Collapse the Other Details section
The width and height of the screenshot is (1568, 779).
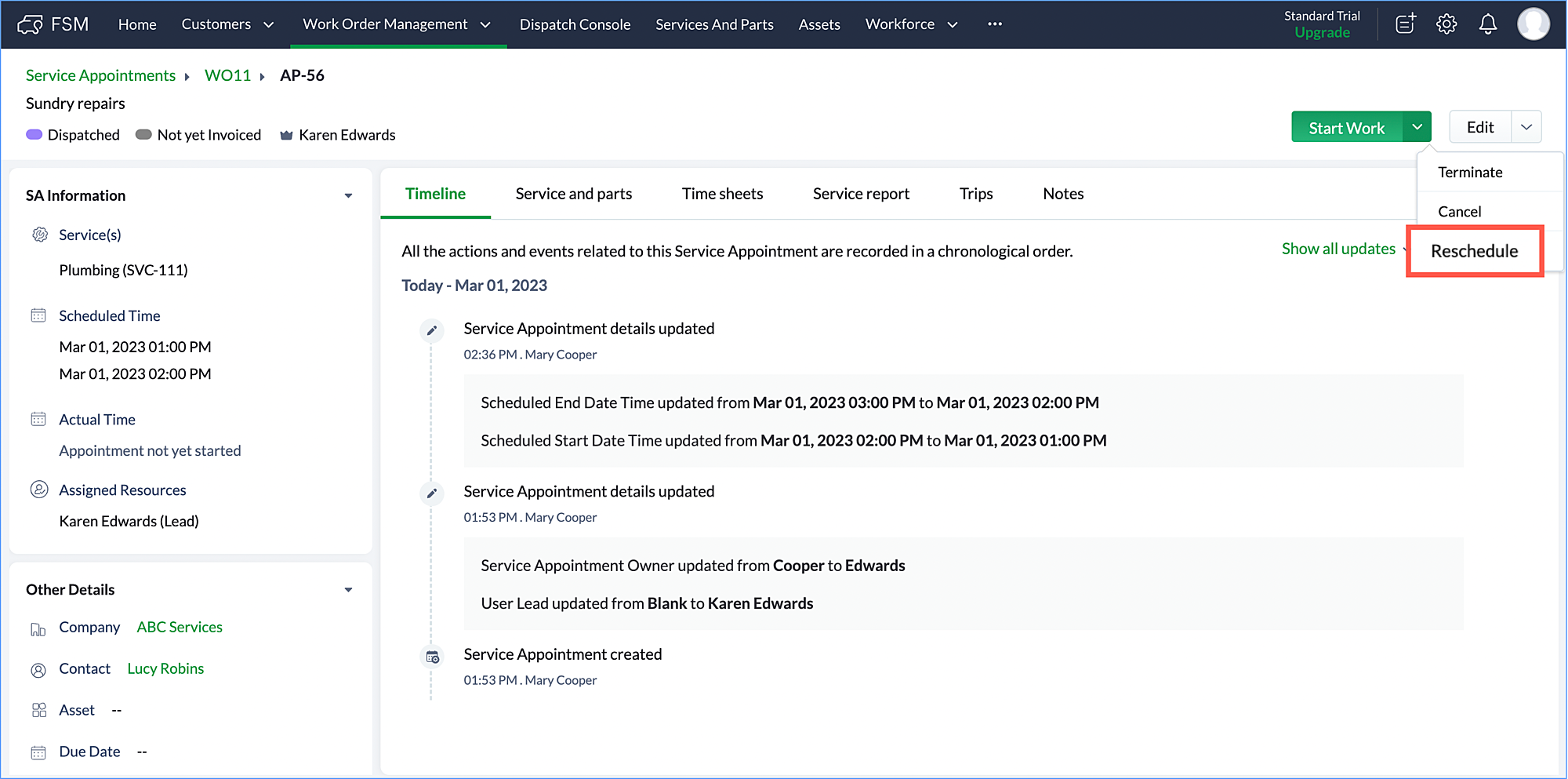pos(348,590)
